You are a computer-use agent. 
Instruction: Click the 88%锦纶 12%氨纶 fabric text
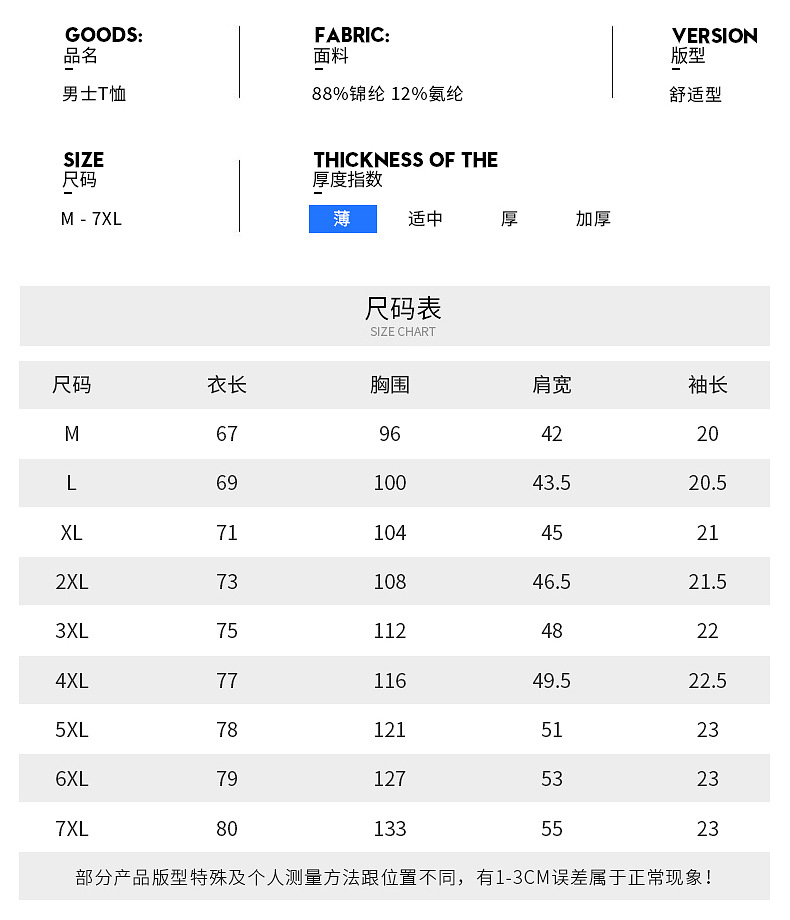[387, 95]
